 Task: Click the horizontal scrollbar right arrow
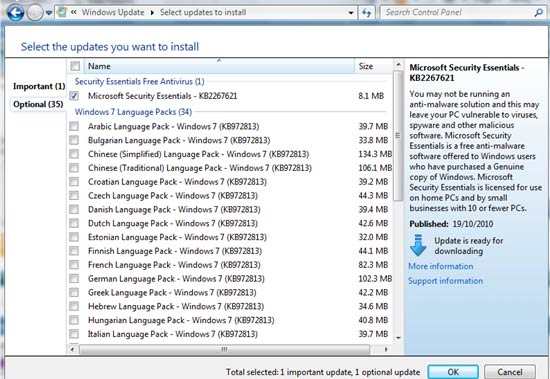click(386, 350)
